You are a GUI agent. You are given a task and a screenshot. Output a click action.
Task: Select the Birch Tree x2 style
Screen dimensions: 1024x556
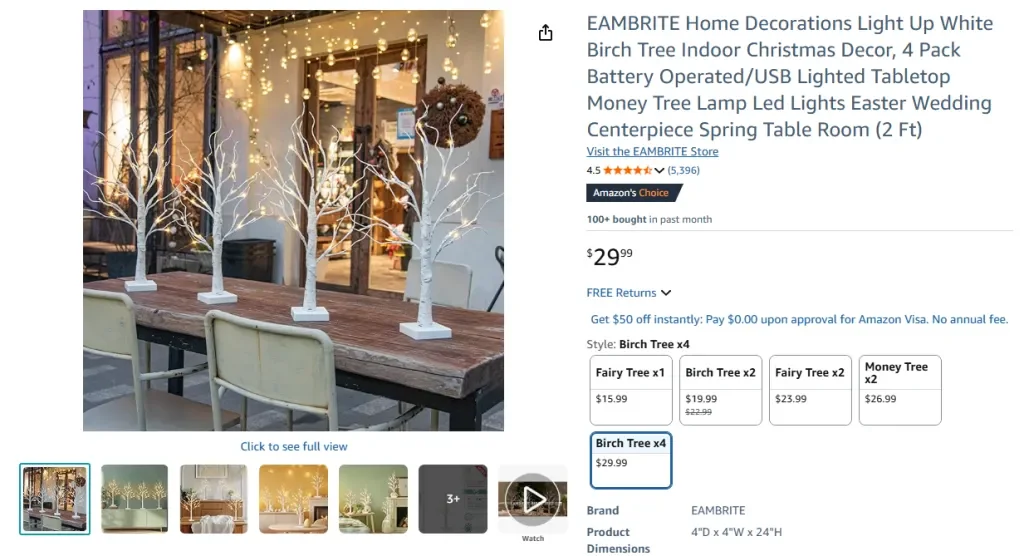click(x=720, y=390)
